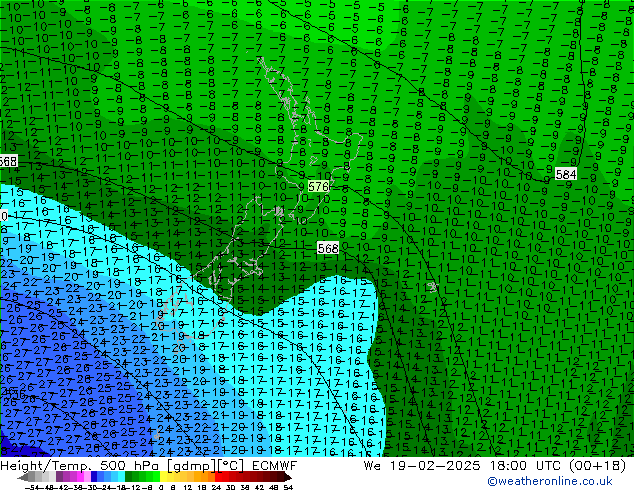
Task: Click the '54' legend scale value
Action: point(288,487)
